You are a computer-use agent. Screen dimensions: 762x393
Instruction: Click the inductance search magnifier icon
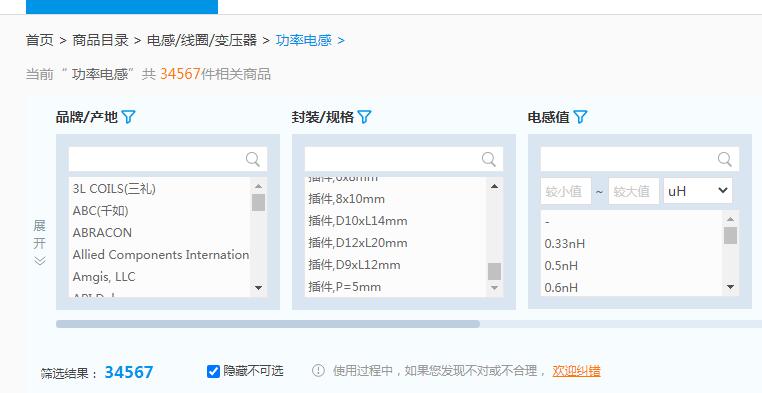725,159
